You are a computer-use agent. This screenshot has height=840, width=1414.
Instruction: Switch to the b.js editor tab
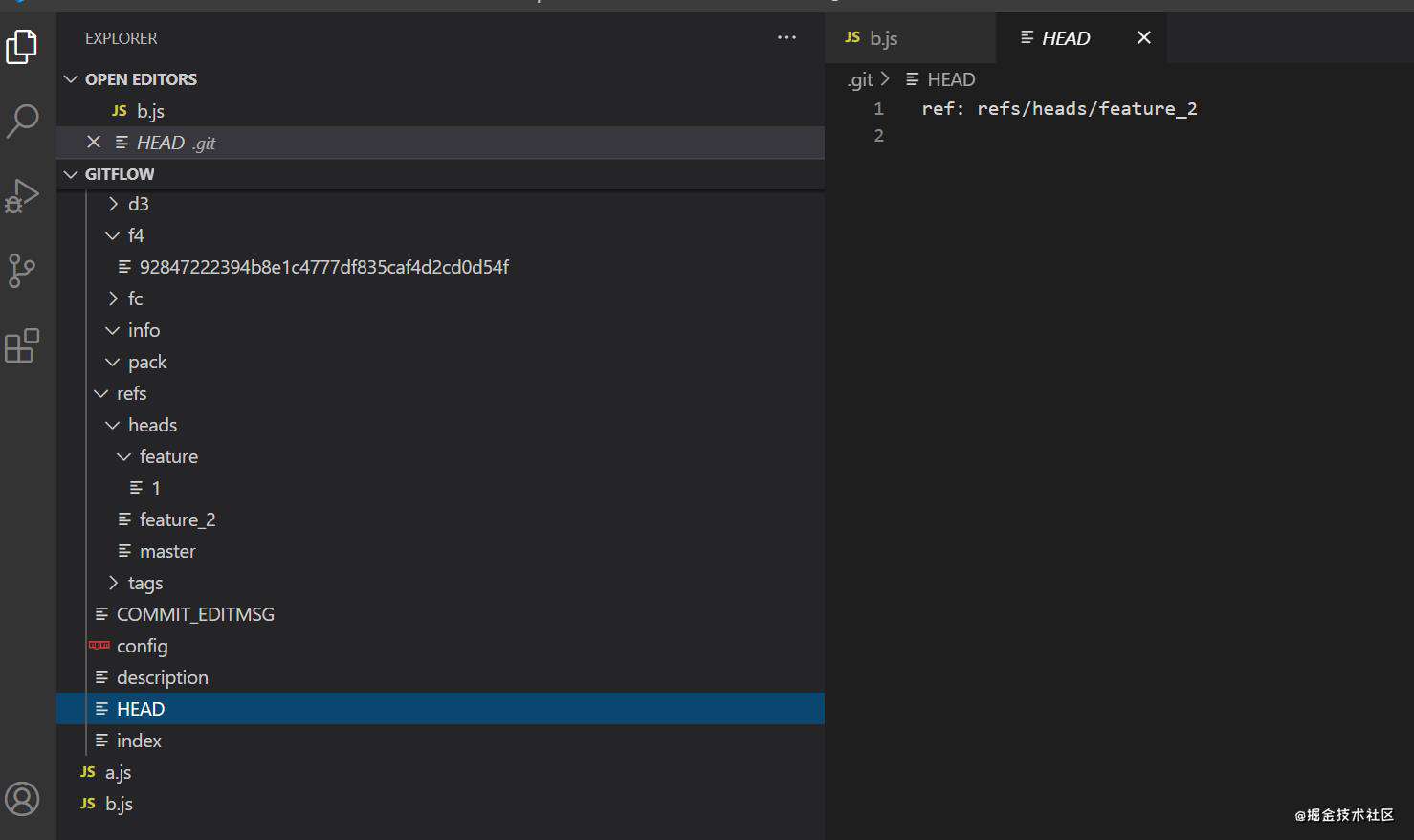[x=910, y=38]
